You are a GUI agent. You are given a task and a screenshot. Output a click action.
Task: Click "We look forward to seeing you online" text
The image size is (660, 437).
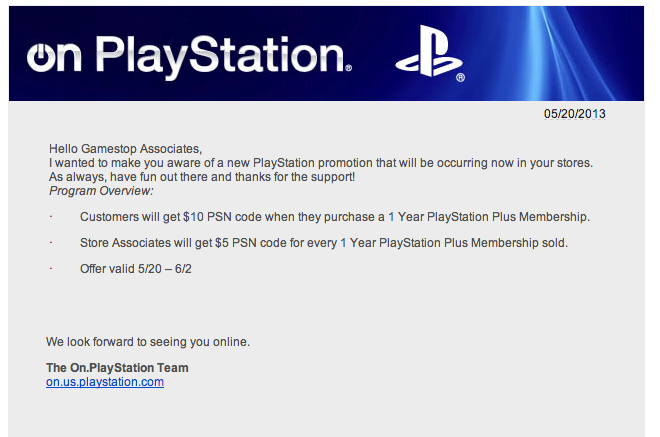[148, 341]
